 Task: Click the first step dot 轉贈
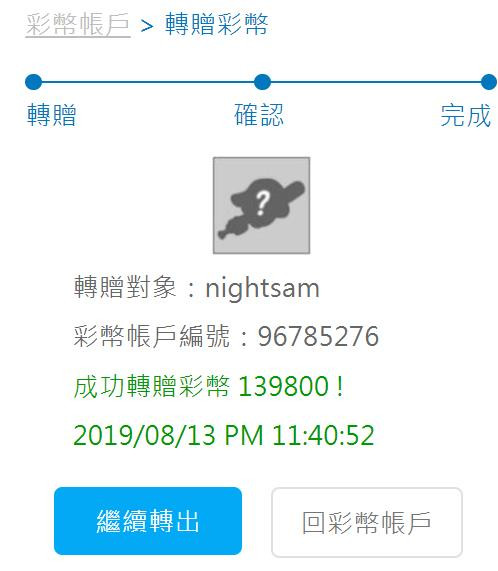33,82
